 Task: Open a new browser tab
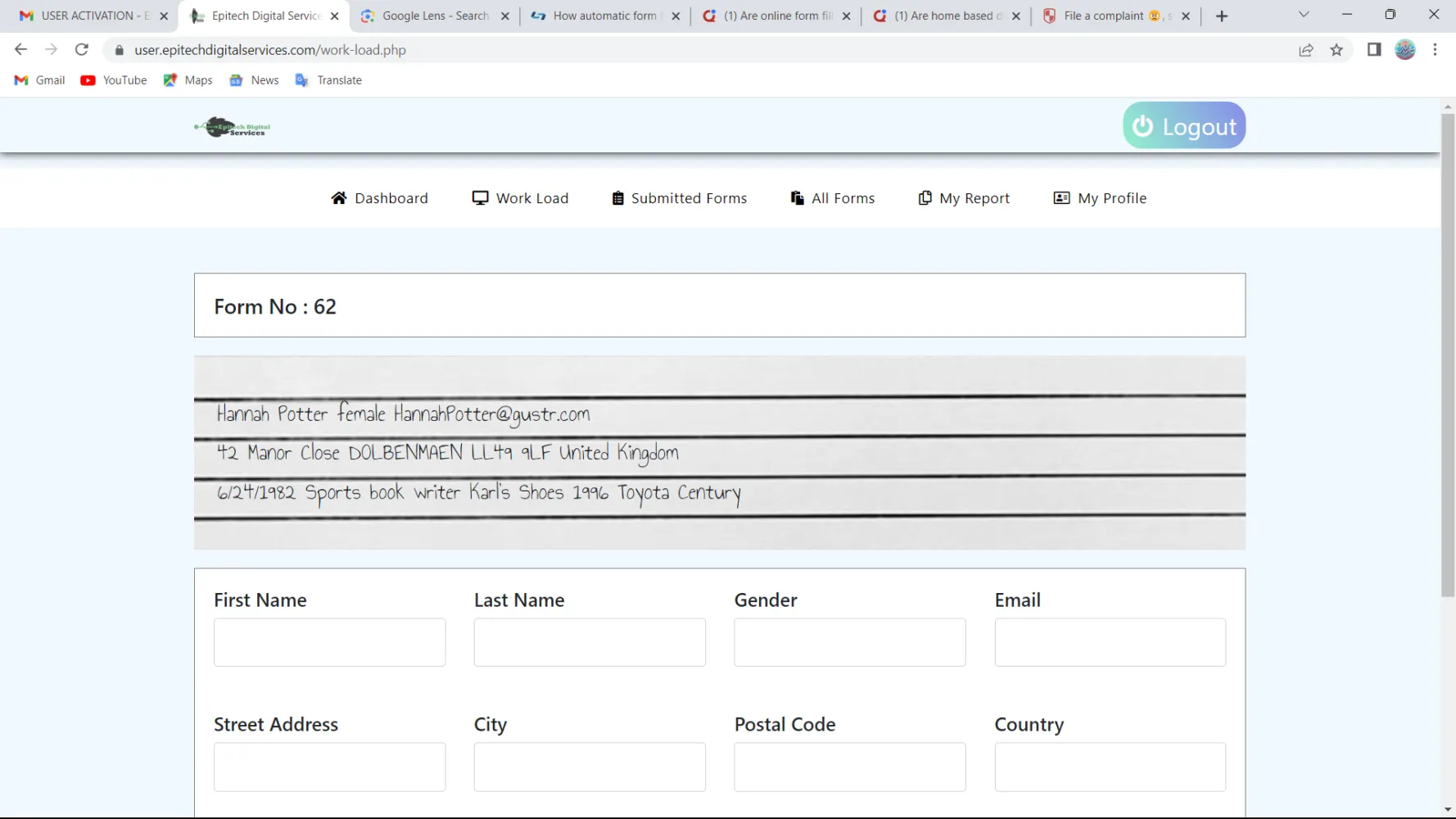[1222, 16]
